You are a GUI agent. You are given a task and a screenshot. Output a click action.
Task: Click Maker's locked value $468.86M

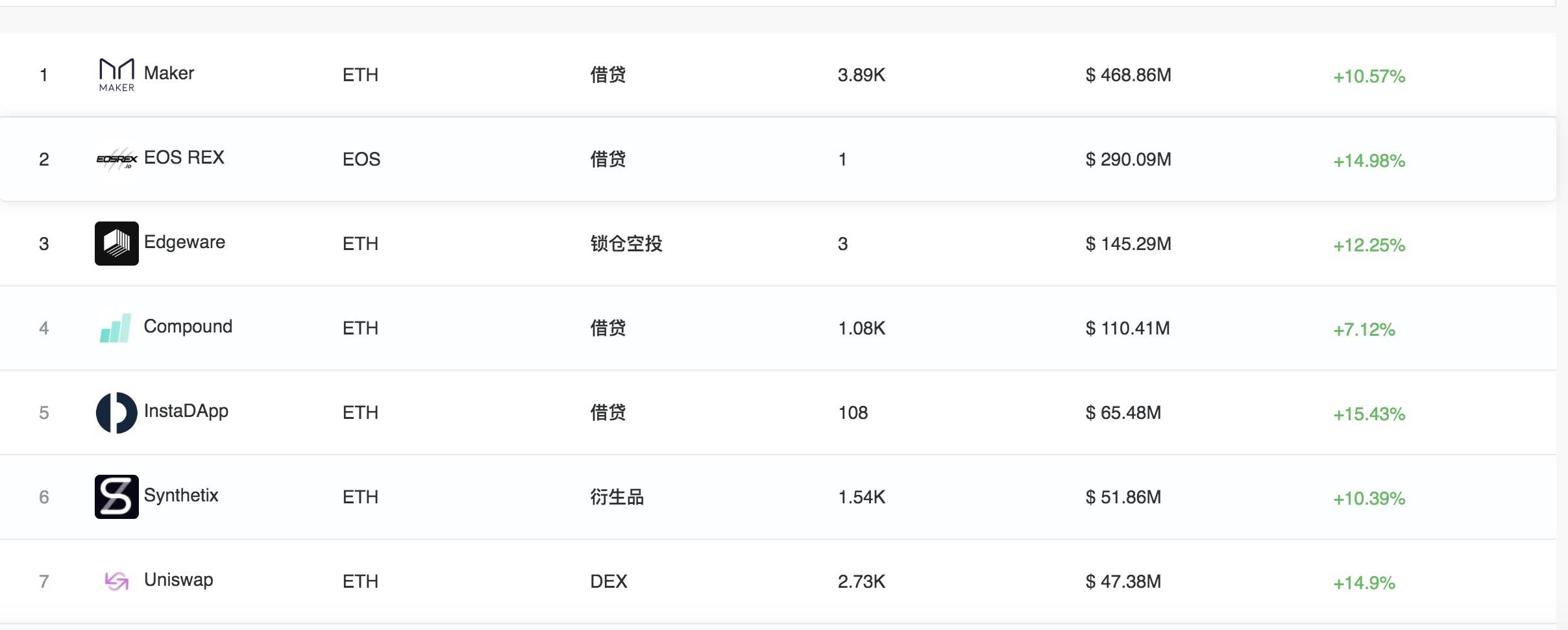[x=1129, y=75]
